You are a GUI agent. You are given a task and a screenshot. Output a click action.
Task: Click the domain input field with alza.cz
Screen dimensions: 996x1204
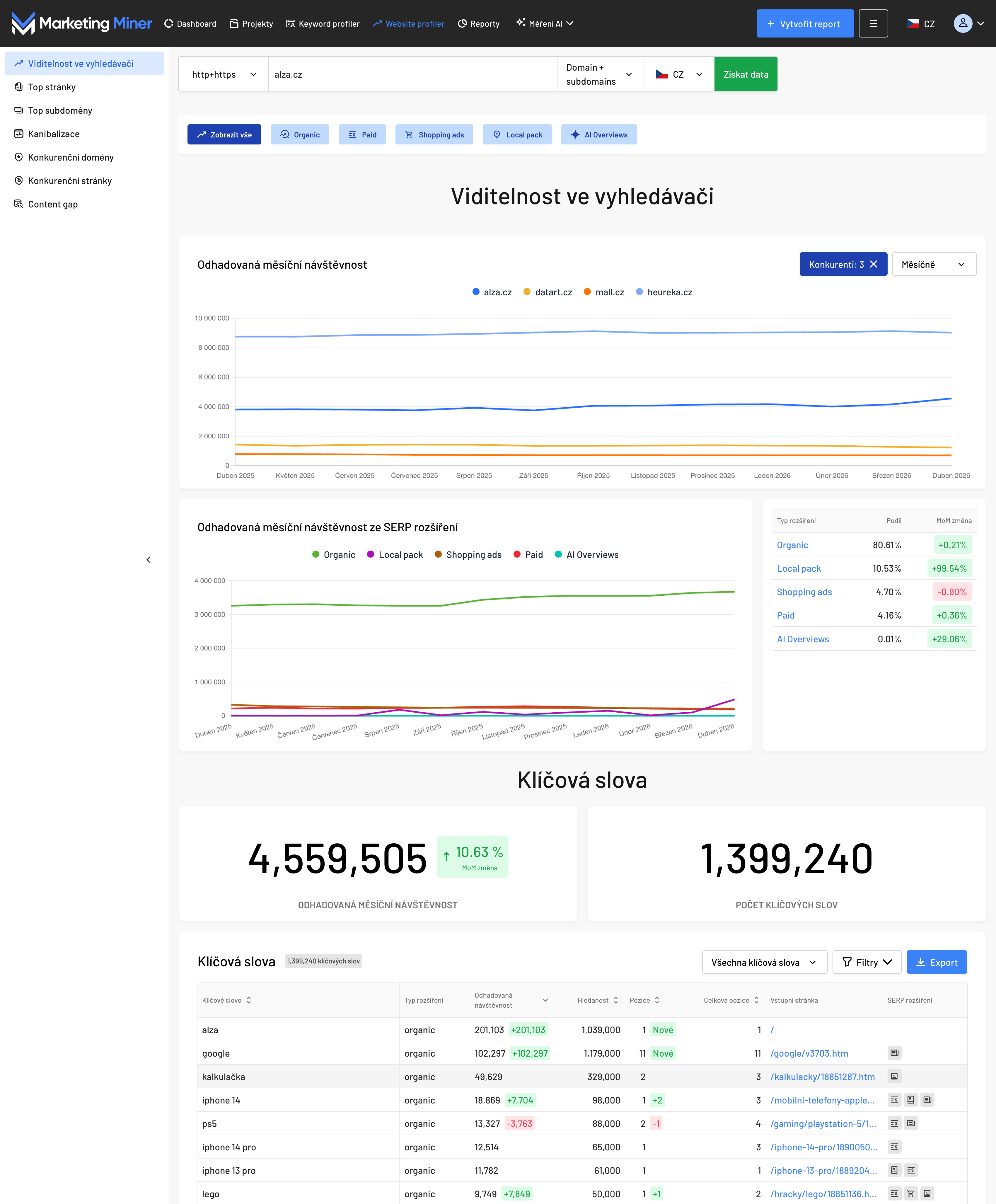412,74
